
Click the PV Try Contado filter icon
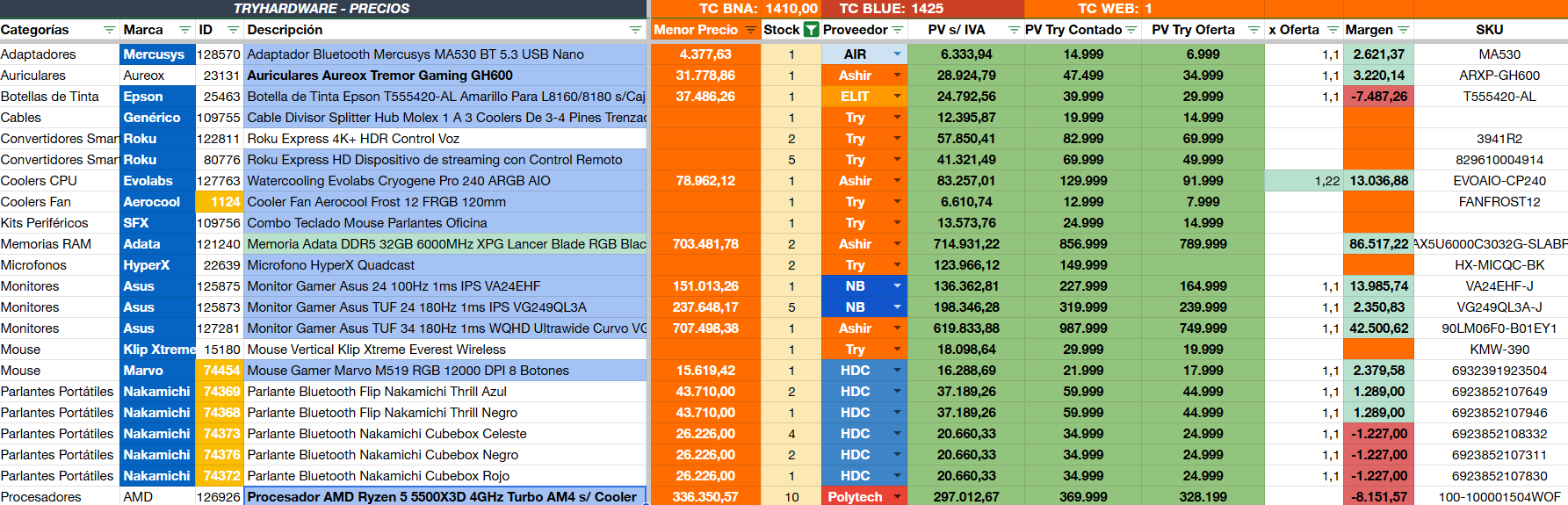tap(1131, 30)
